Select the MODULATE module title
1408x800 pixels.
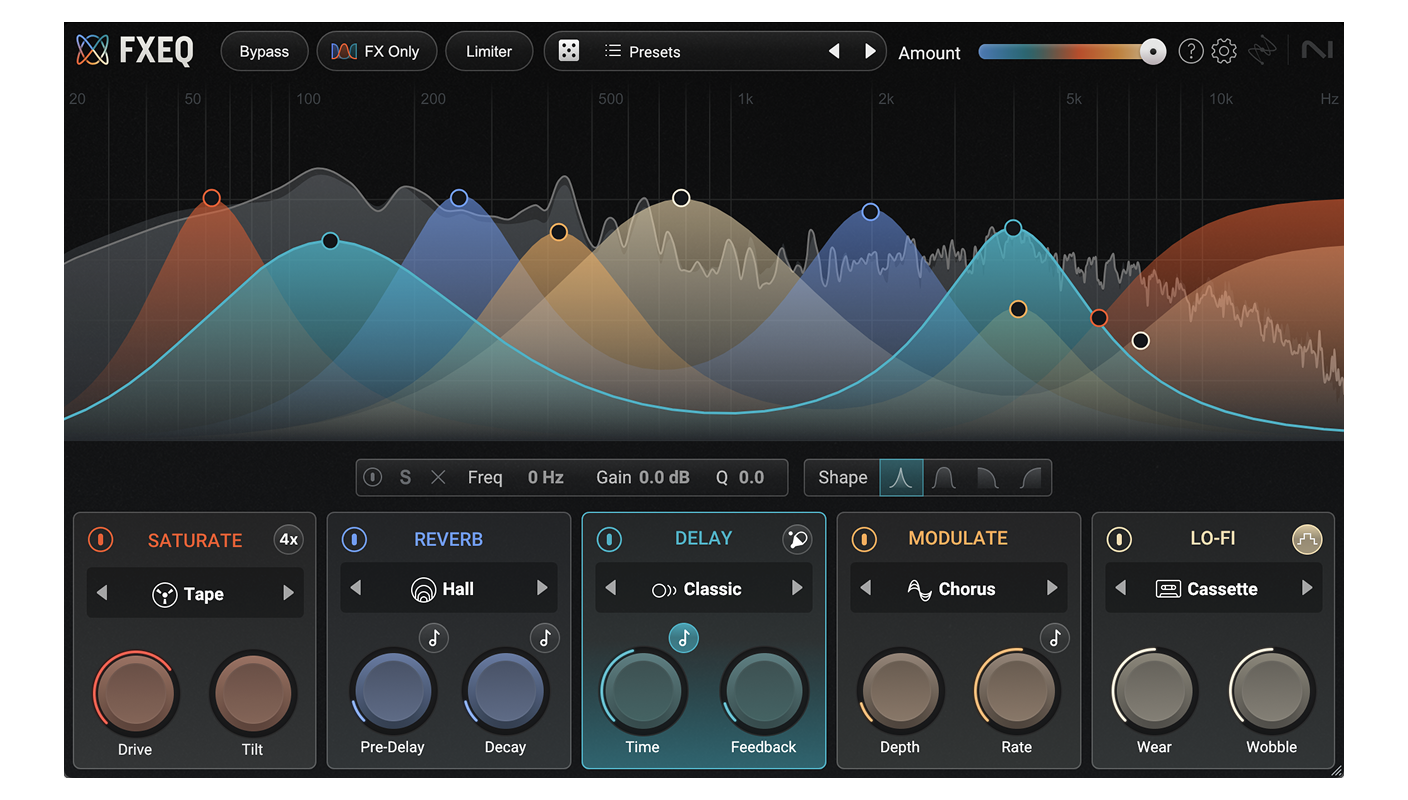coord(958,539)
